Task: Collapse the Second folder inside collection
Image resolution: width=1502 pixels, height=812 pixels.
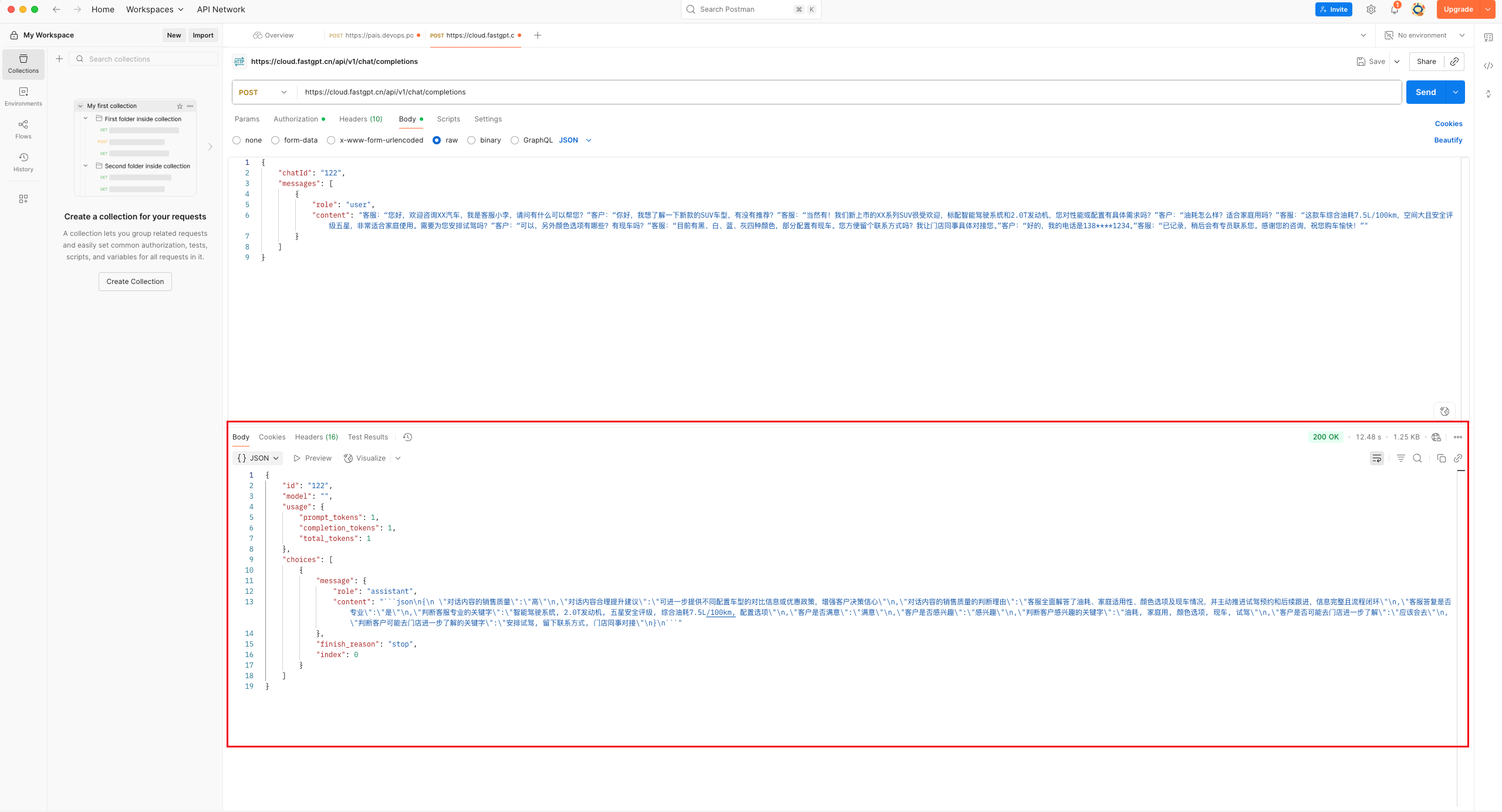Action: (x=86, y=166)
